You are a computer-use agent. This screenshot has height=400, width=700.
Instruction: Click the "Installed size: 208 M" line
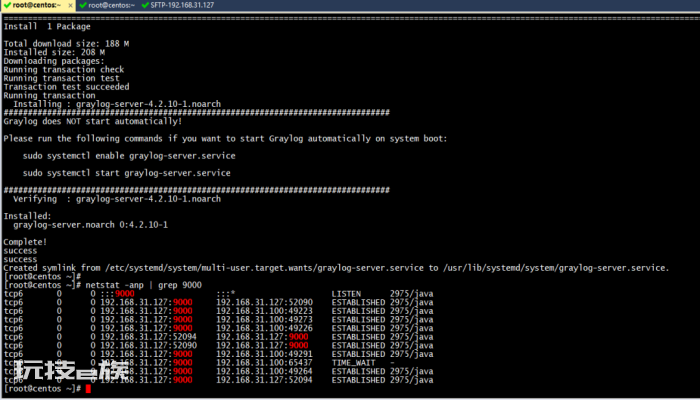point(54,53)
